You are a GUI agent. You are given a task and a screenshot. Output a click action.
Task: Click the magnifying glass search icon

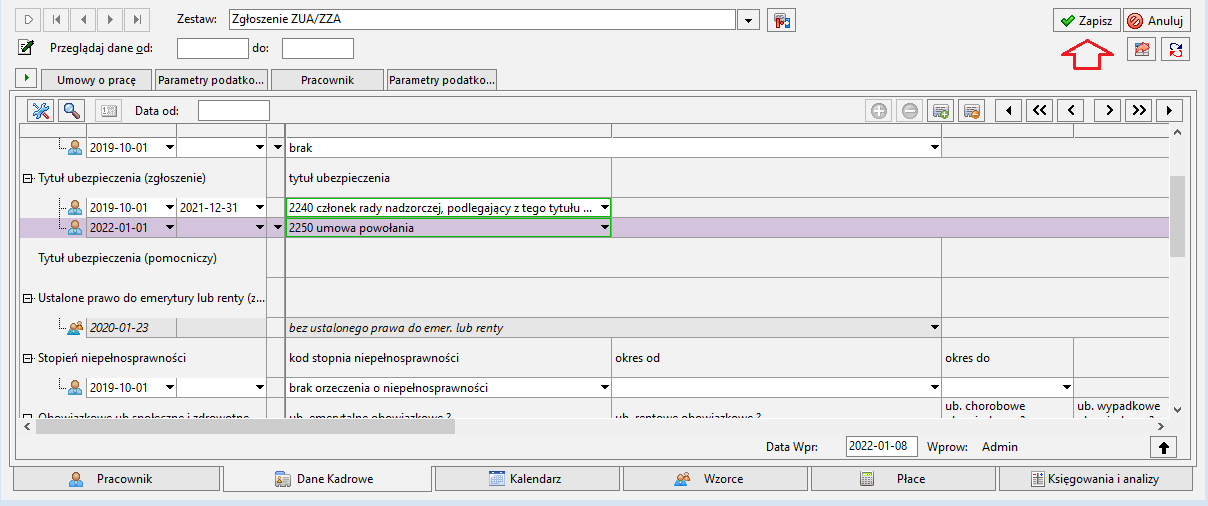pos(71,111)
